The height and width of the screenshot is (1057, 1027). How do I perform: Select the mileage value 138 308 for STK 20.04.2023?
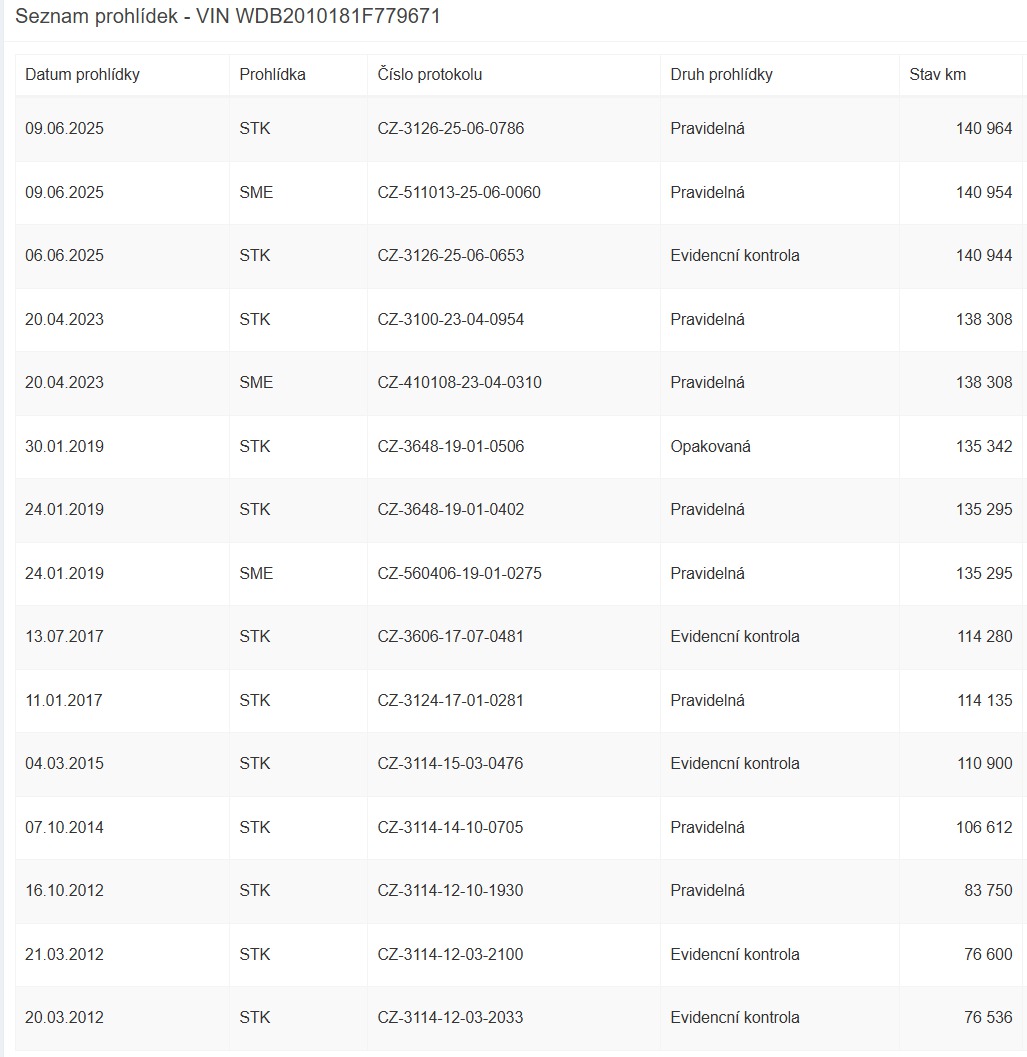[983, 320]
